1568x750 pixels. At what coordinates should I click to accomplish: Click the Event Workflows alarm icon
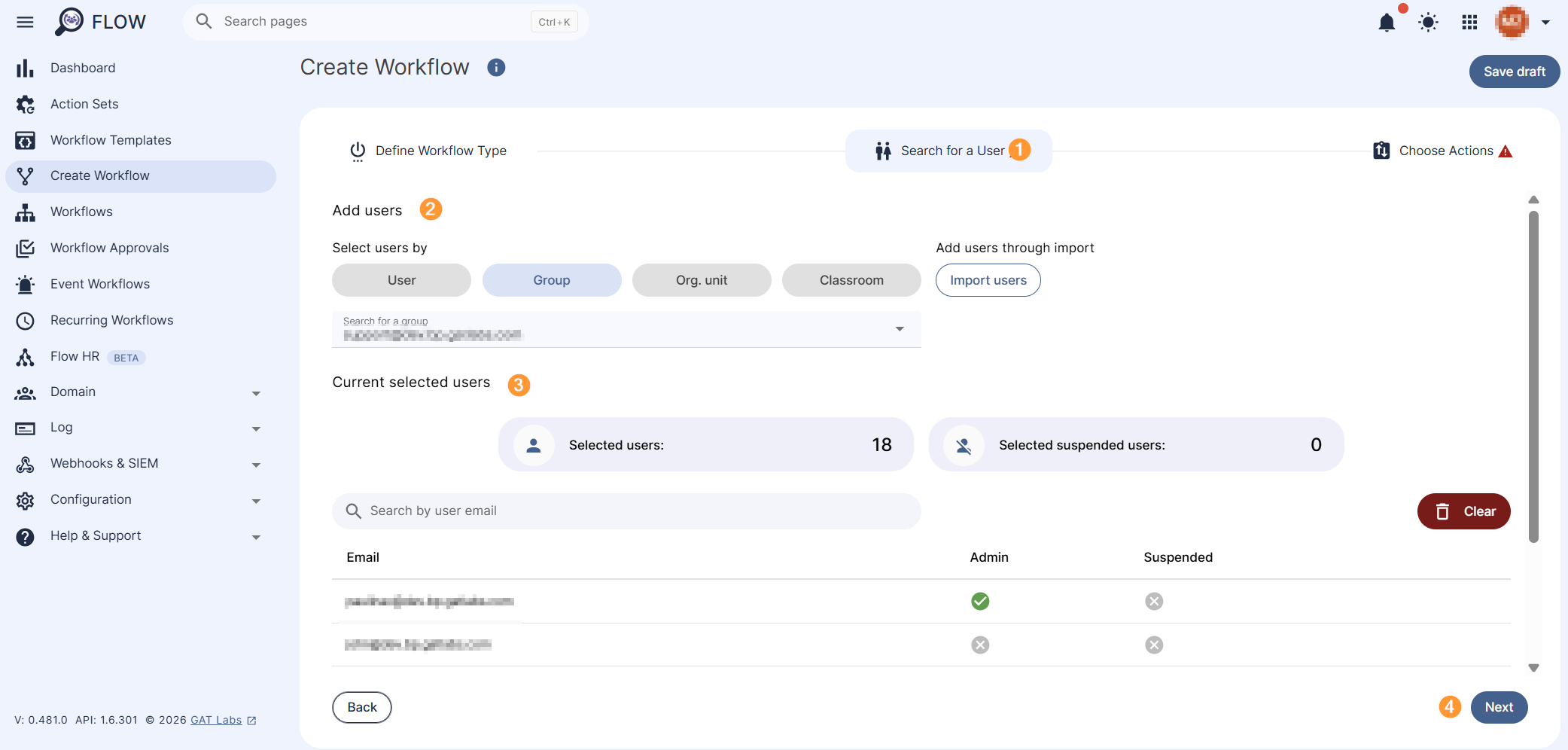click(x=25, y=285)
